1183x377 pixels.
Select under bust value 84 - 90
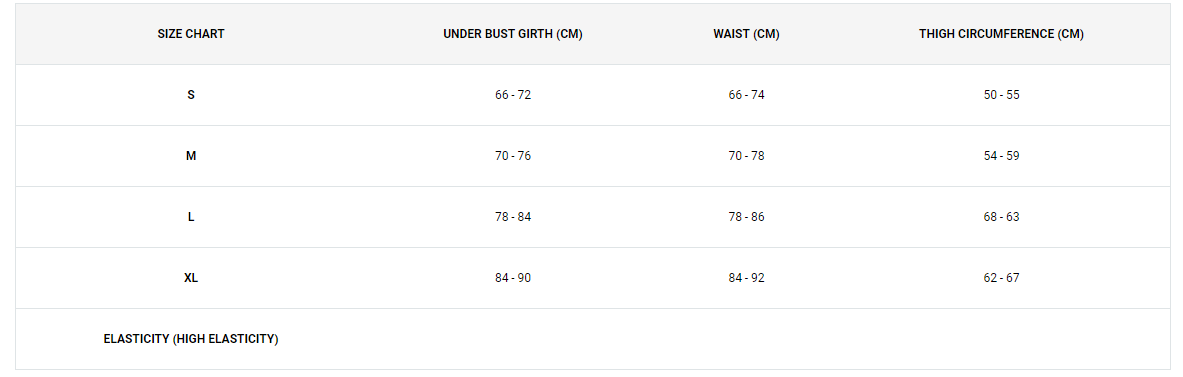point(513,278)
